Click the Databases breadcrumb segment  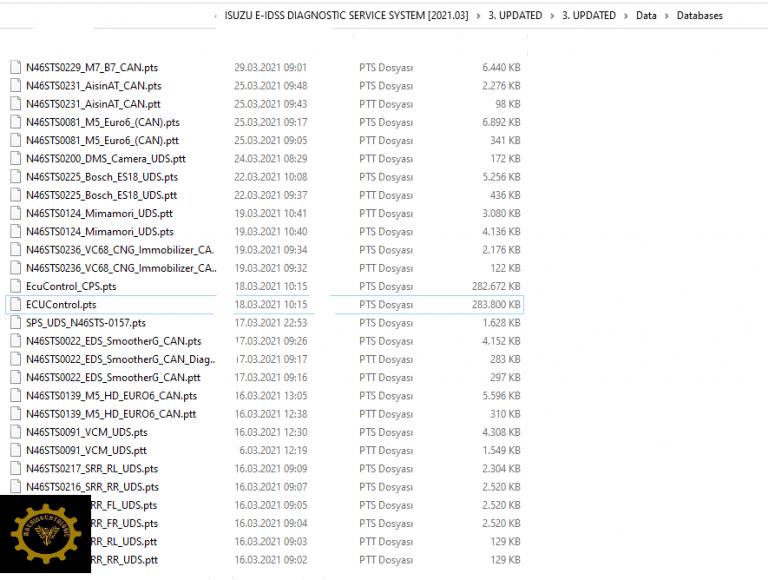699,16
